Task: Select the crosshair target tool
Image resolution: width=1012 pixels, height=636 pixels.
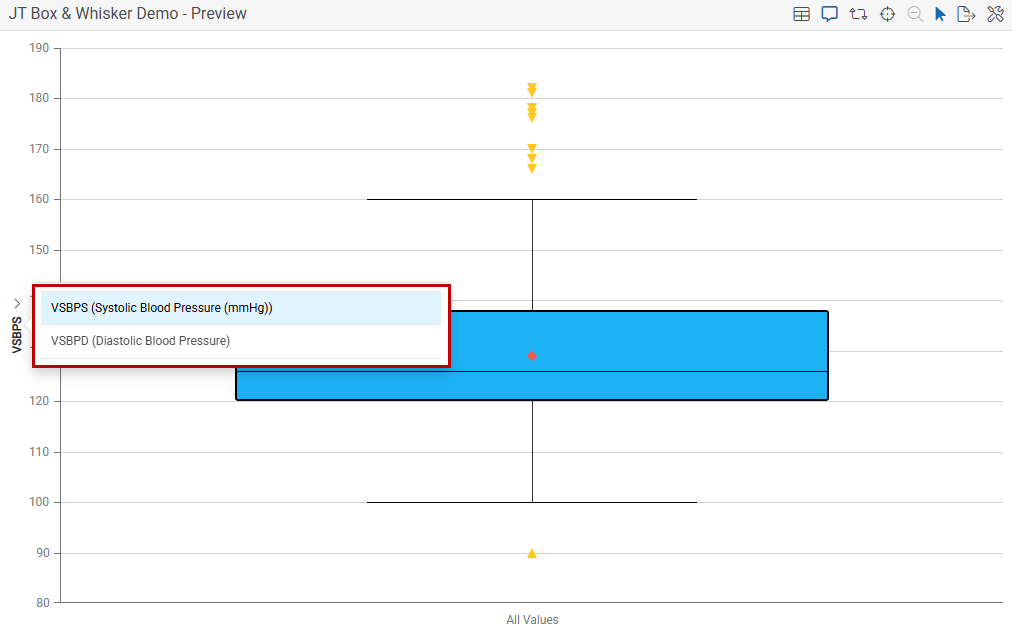Action: pos(887,14)
